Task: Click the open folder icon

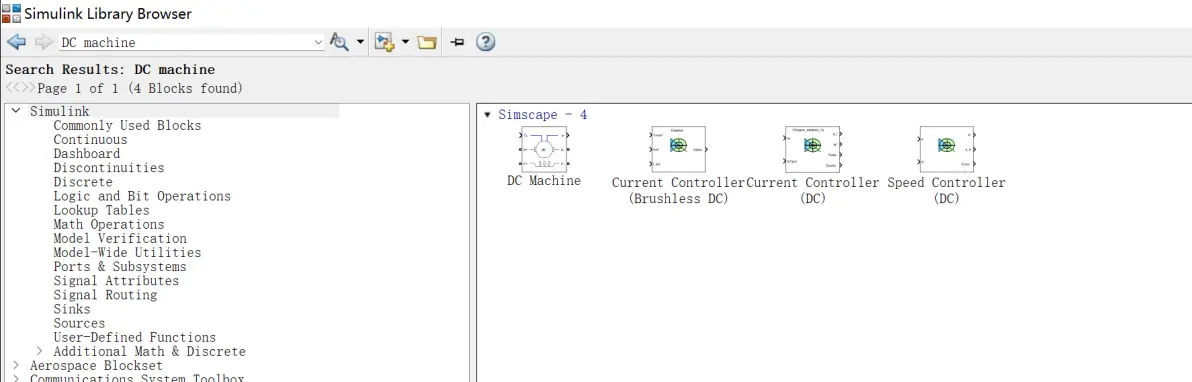Action: pos(426,43)
